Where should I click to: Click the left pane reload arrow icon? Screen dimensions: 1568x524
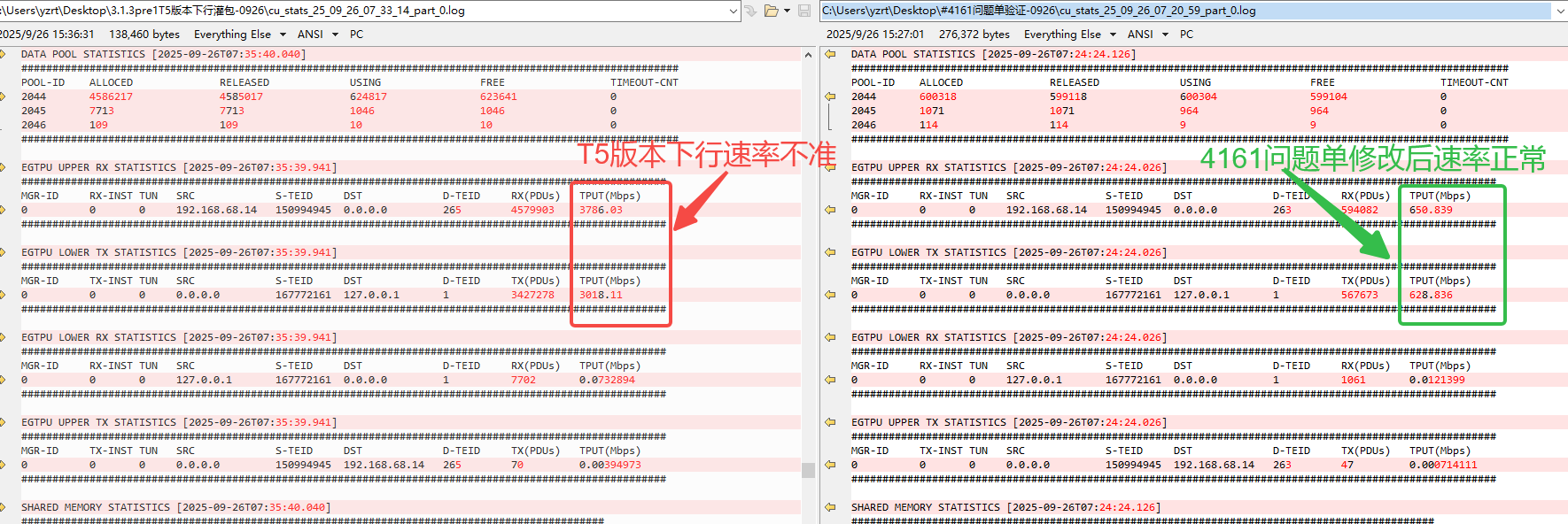click(750, 11)
